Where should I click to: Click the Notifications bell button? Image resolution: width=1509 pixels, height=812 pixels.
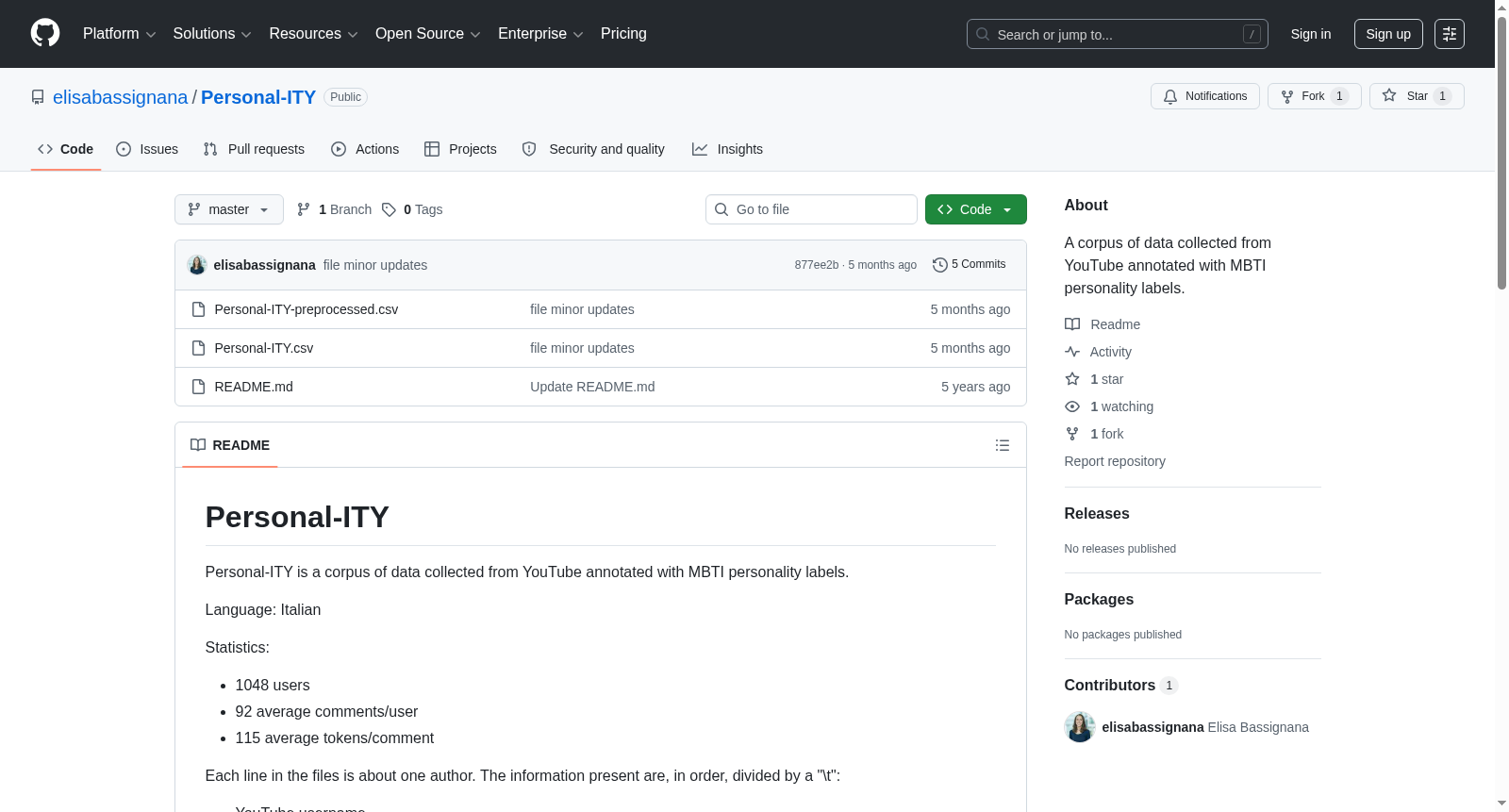pos(1205,96)
